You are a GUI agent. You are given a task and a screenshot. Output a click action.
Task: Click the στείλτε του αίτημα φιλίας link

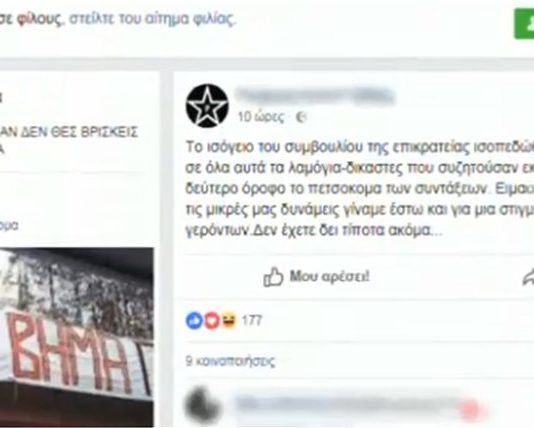pos(152,19)
